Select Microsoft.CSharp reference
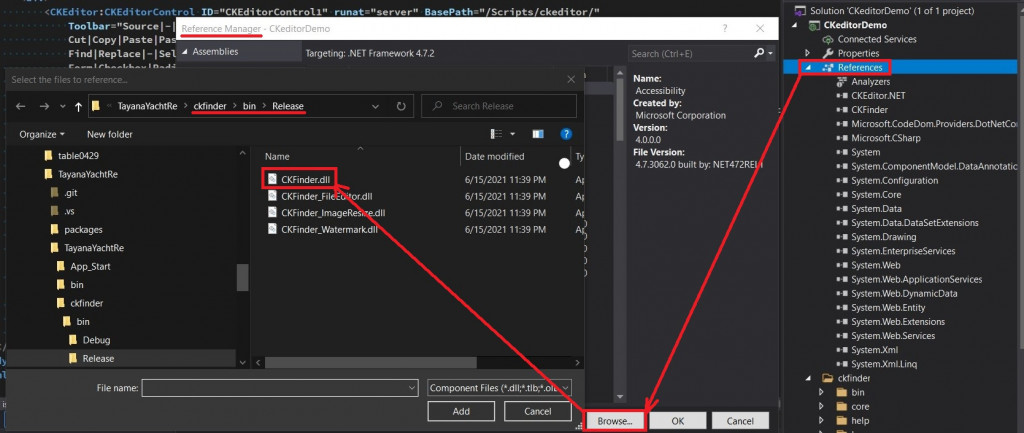Image resolution: width=1024 pixels, height=433 pixels. [886, 138]
